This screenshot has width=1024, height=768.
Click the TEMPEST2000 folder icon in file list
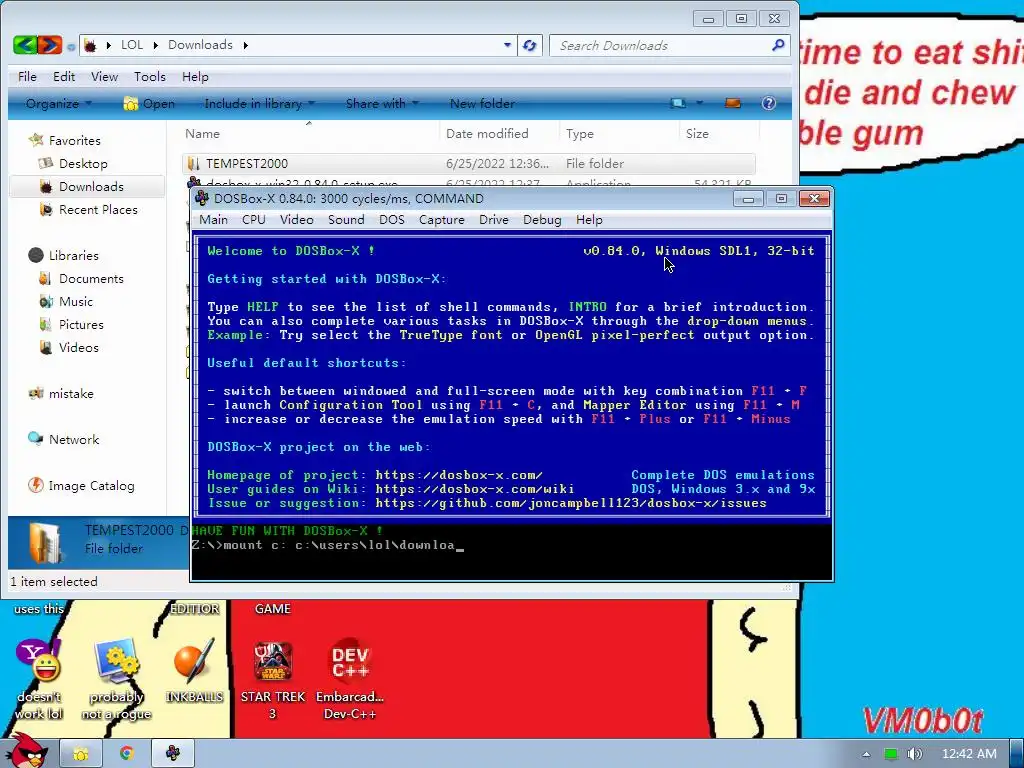tap(193, 163)
